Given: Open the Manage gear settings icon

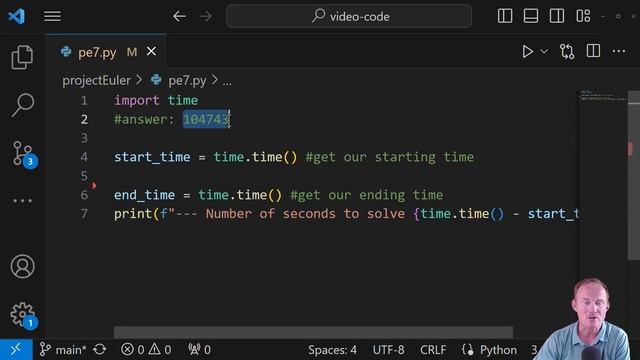Looking at the screenshot, I should click(x=23, y=315).
